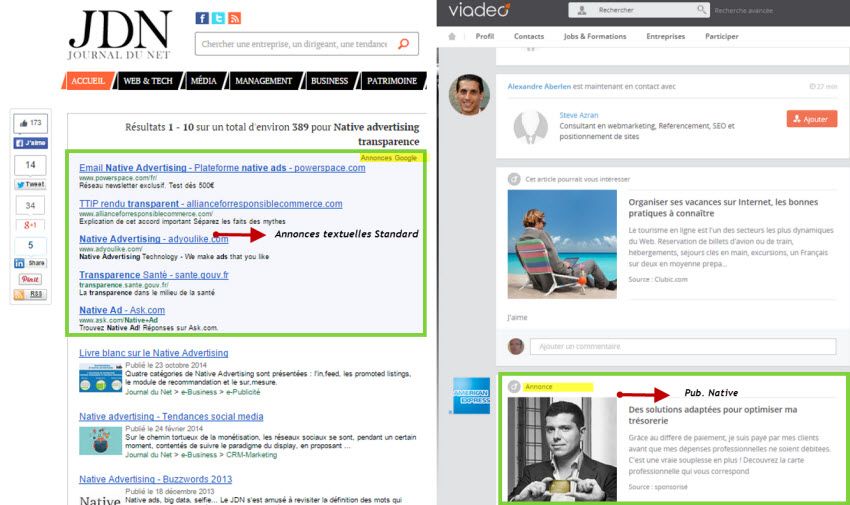The height and width of the screenshot is (505, 850).
Task: Open the beach vacation article image
Action: click(x=562, y=244)
